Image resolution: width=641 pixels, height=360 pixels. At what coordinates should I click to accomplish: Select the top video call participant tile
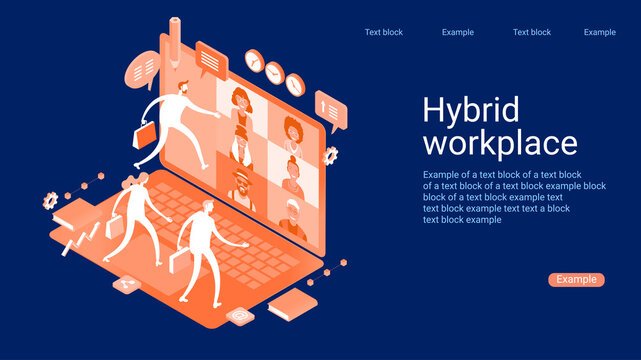tap(242, 104)
